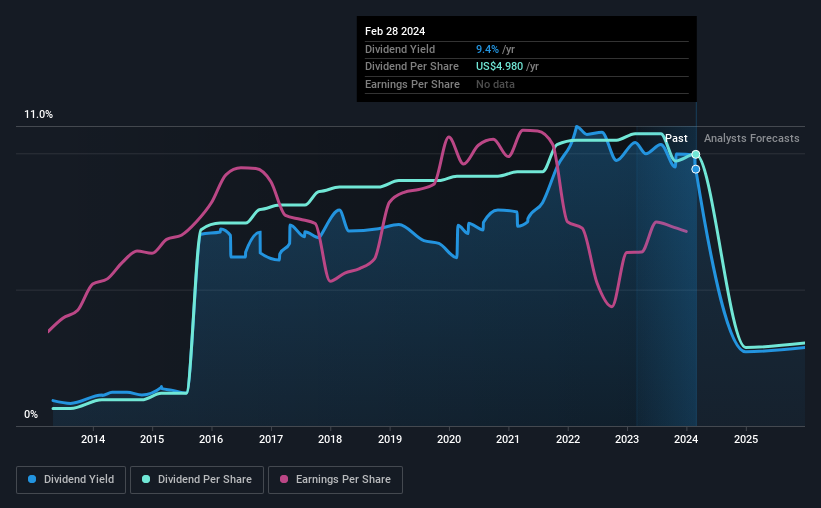Screen dimensions: 821x508
Task: Toggle the Dividend Yield legend button
Action: (x=71, y=480)
